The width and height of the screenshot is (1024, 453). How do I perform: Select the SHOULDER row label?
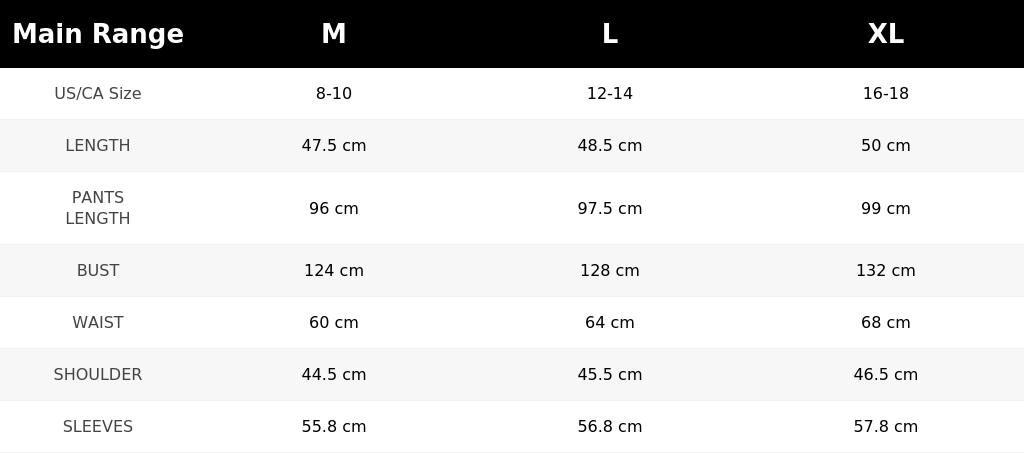(x=98, y=375)
